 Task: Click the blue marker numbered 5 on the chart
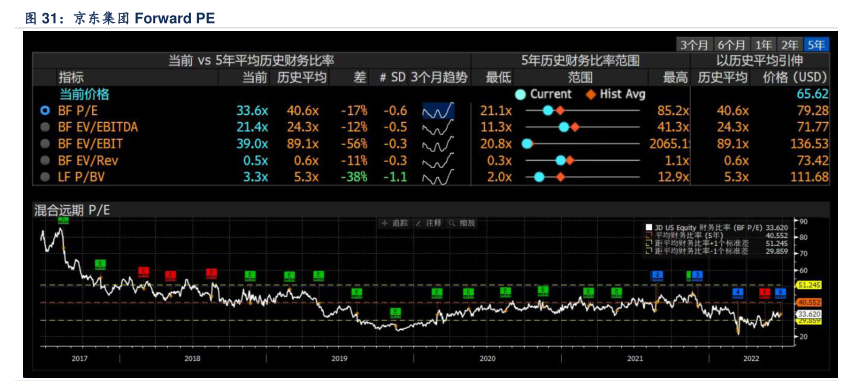780,293
